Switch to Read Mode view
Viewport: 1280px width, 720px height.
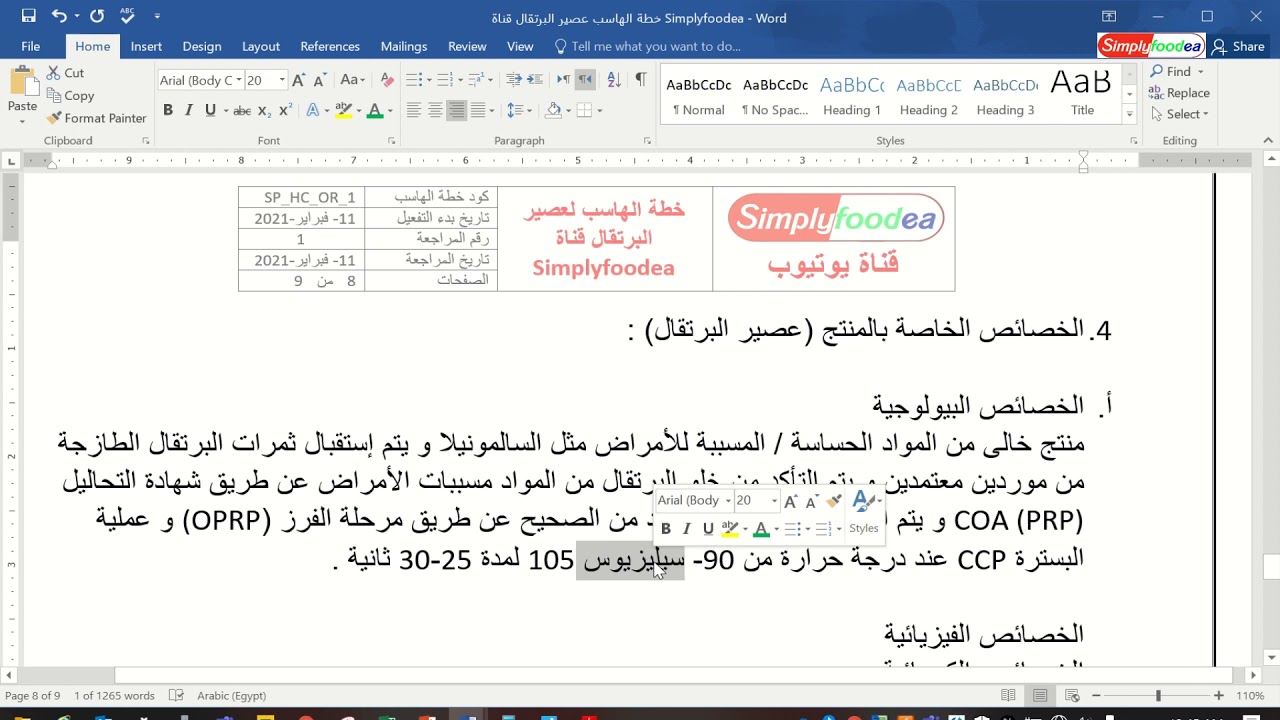click(1010, 696)
